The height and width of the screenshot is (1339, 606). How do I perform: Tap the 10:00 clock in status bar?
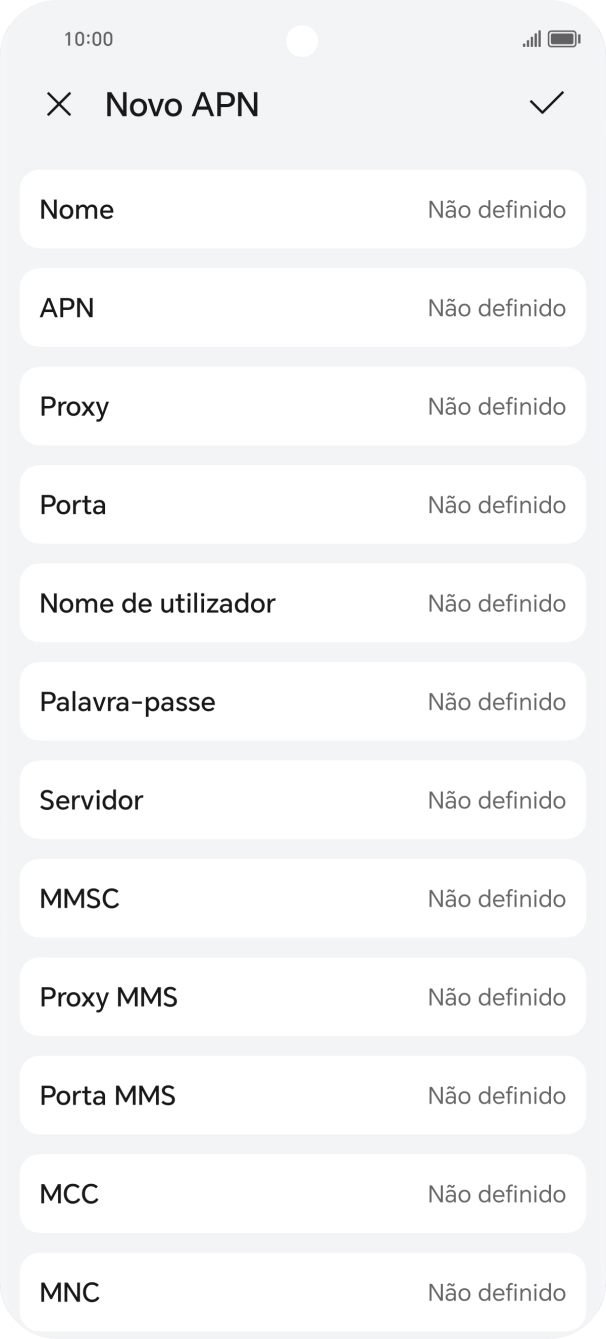click(84, 40)
